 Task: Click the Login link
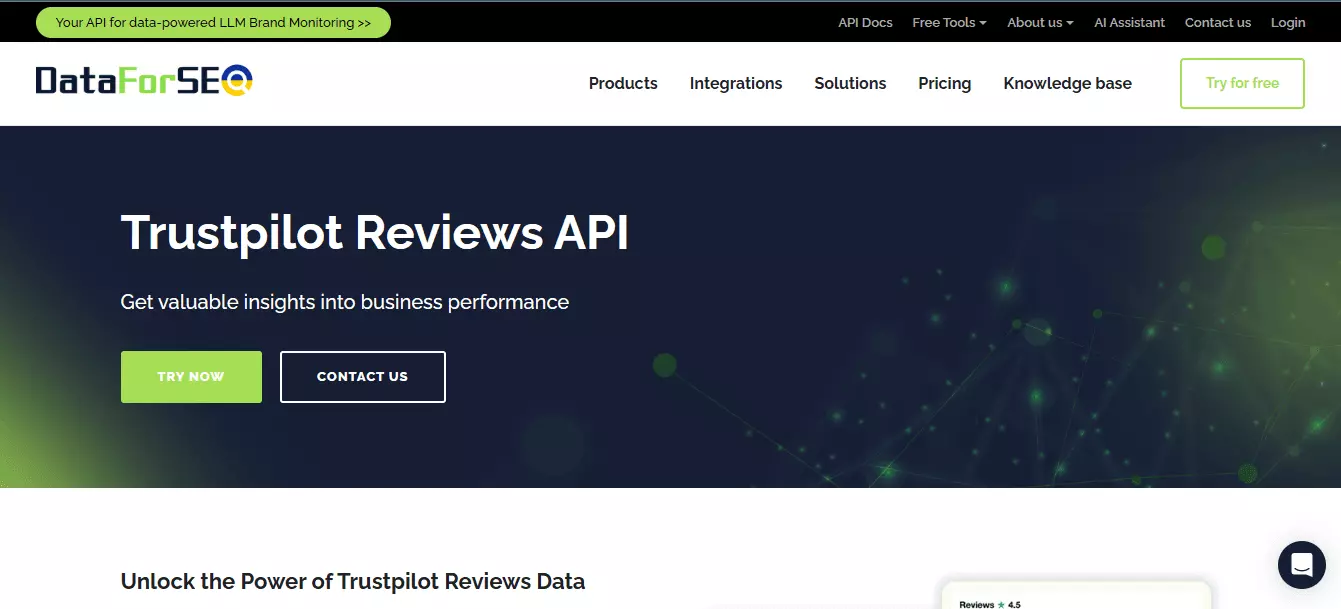(1288, 22)
